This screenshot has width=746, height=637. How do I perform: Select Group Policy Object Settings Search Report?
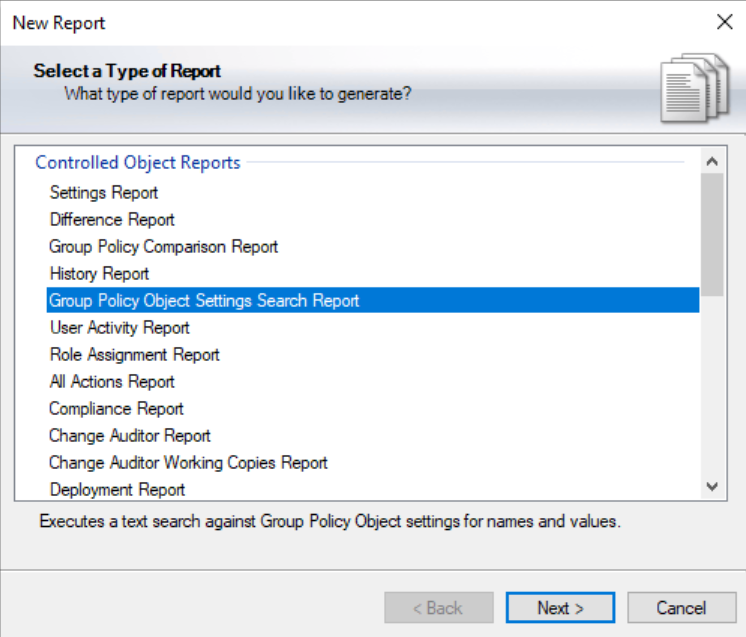tap(204, 301)
